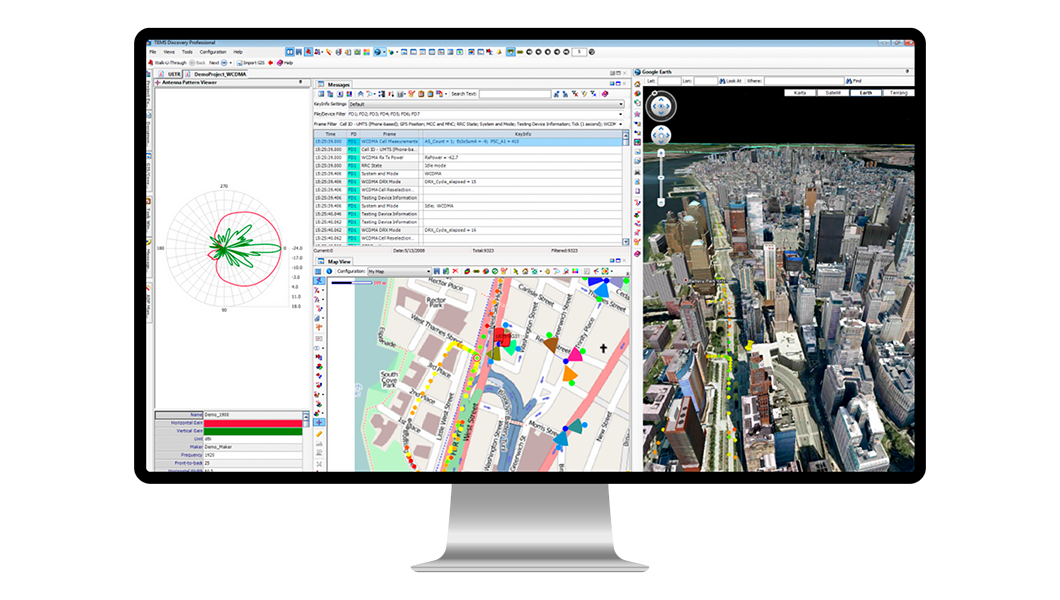Image resolution: width=1060 pixels, height=600 pixels.
Task: Click the Walk-U-Through button
Action: tap(168, 63)
